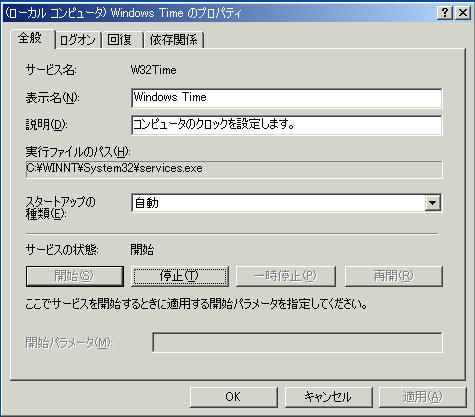The image size is (475, 417).
Task: Click the dialog title bar
Action: pyautogui.click(x=217, y=13)
